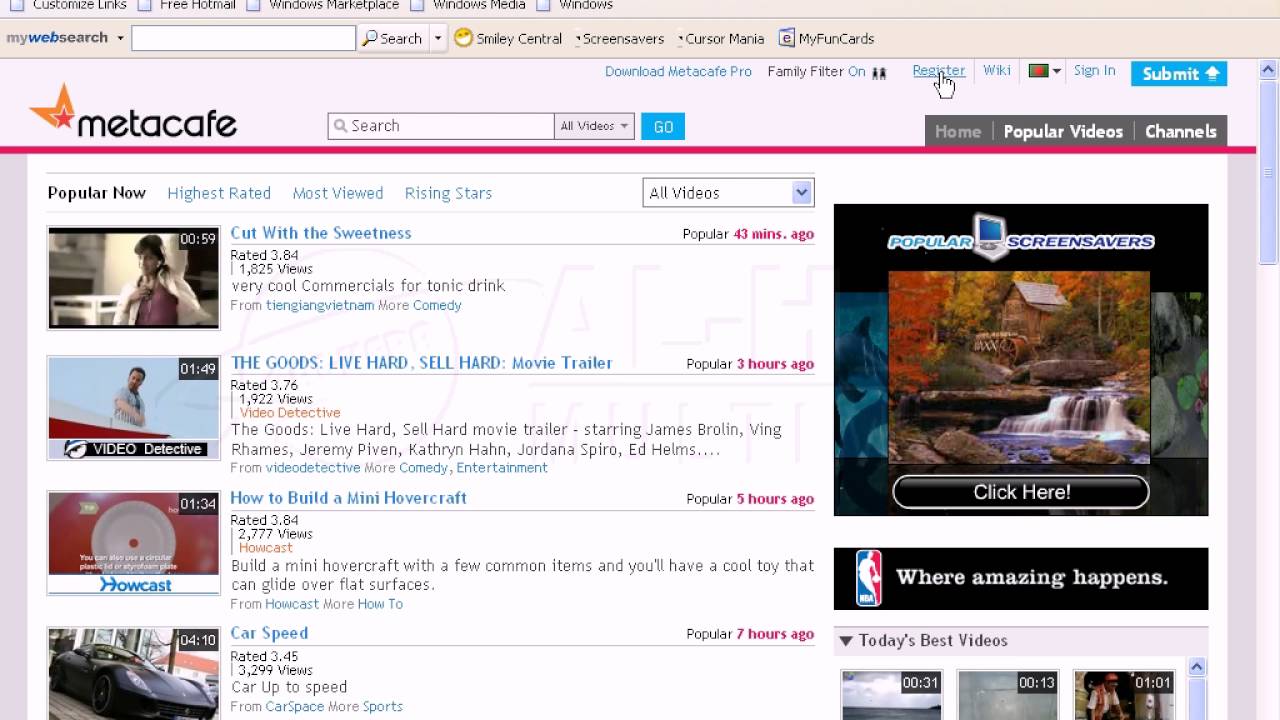Screen dimensions: 1280x720
Task: Click the CarSpace uploader link
Action: click(x=295, y=707)
